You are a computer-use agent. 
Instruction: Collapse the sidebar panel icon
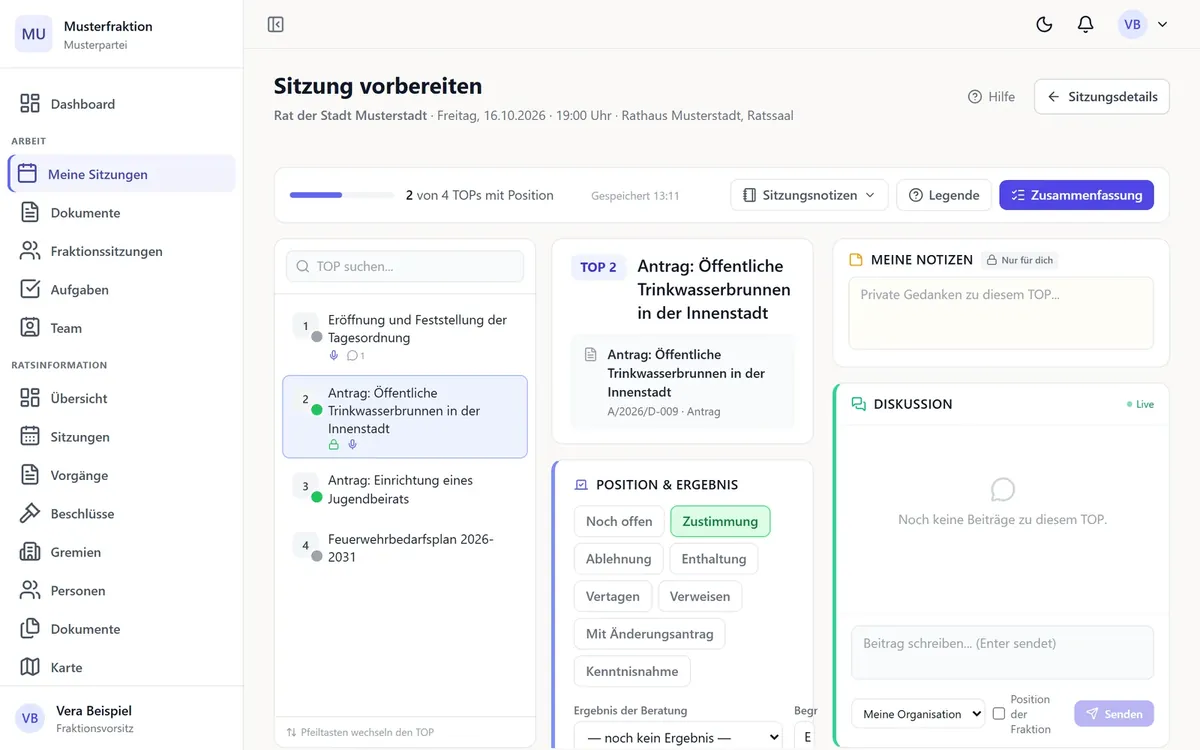pyautogui.click(x=276, y=25)
